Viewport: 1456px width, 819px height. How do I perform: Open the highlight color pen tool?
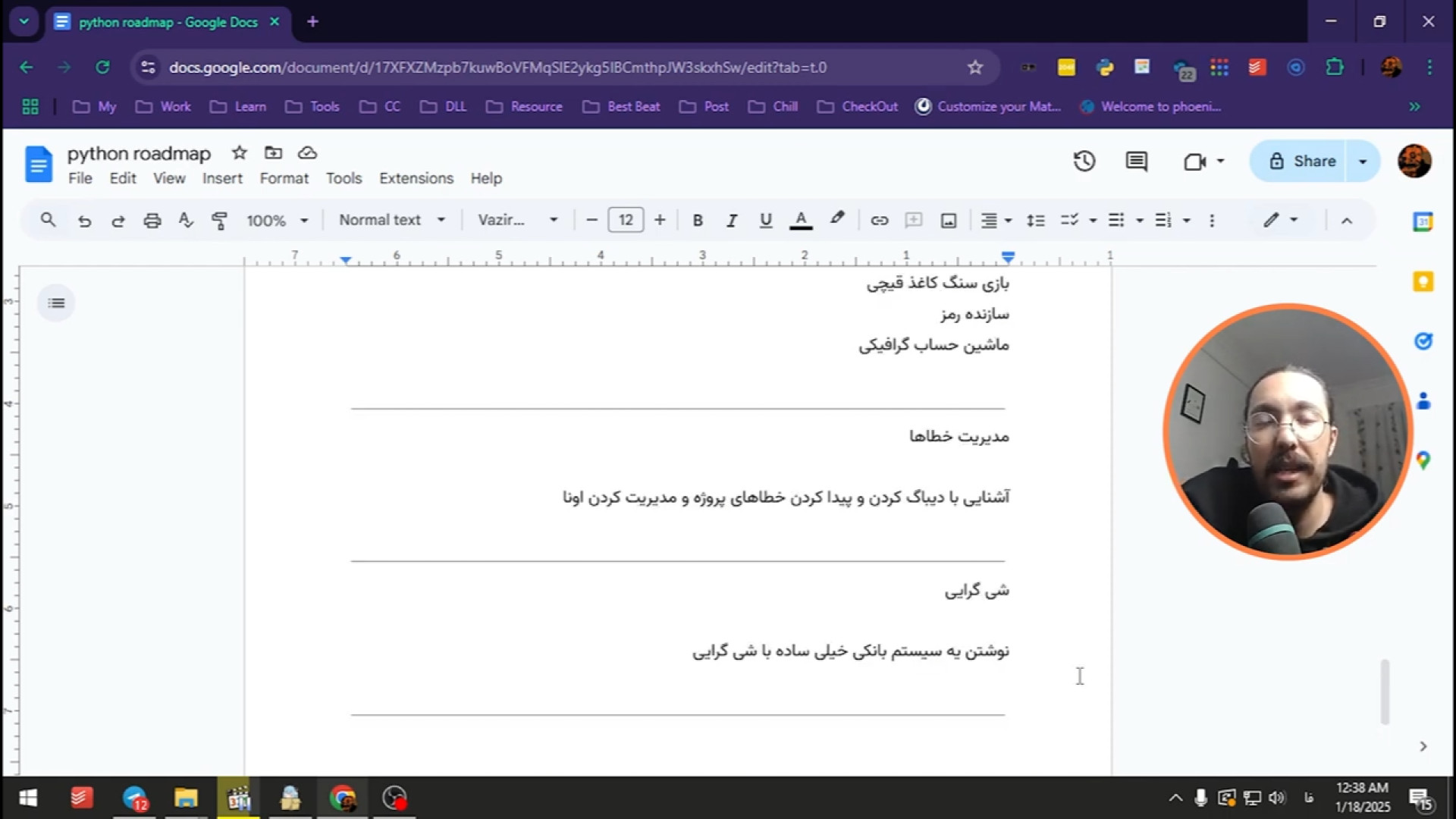(837, 219)
